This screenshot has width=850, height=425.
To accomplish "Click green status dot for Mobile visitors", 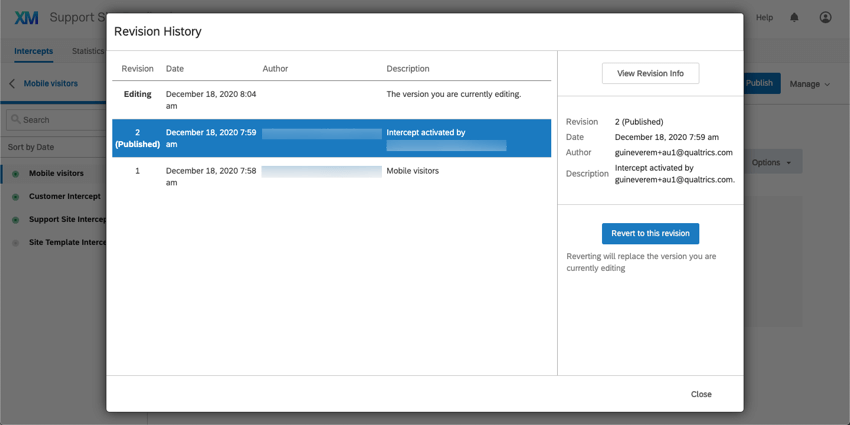I will coord(15,173).
